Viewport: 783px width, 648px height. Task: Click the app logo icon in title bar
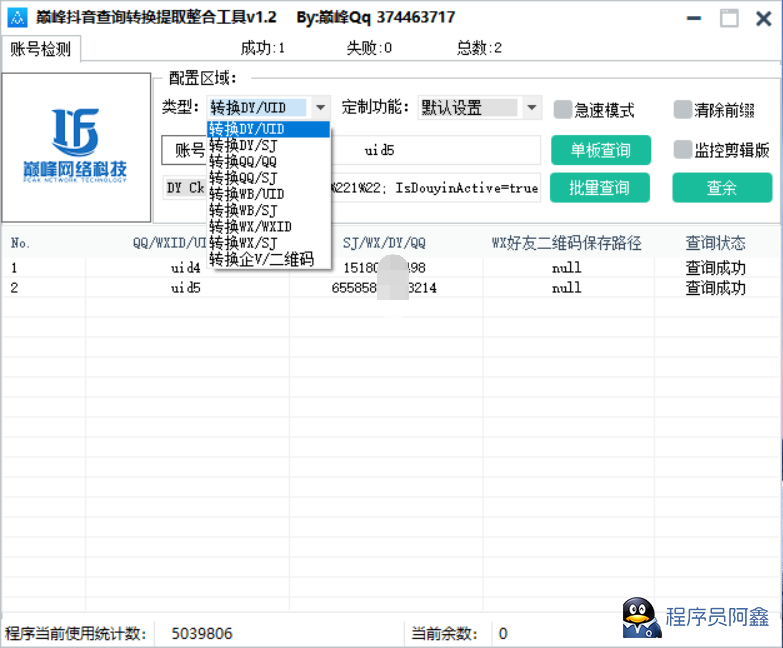click(x=16, y=18)
